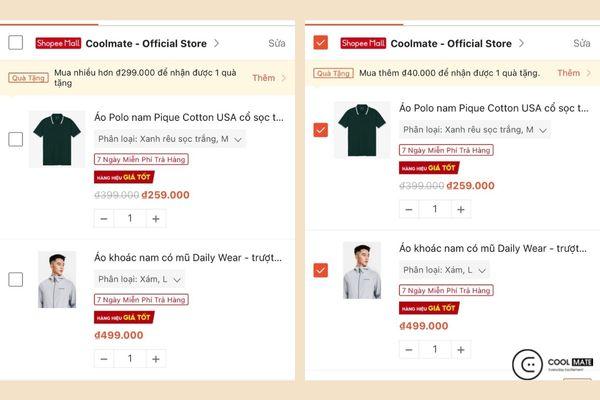This screenshot has height=400, width=600.
Task: Click plus for polo quantity in right panel
Action: [461, 209]
